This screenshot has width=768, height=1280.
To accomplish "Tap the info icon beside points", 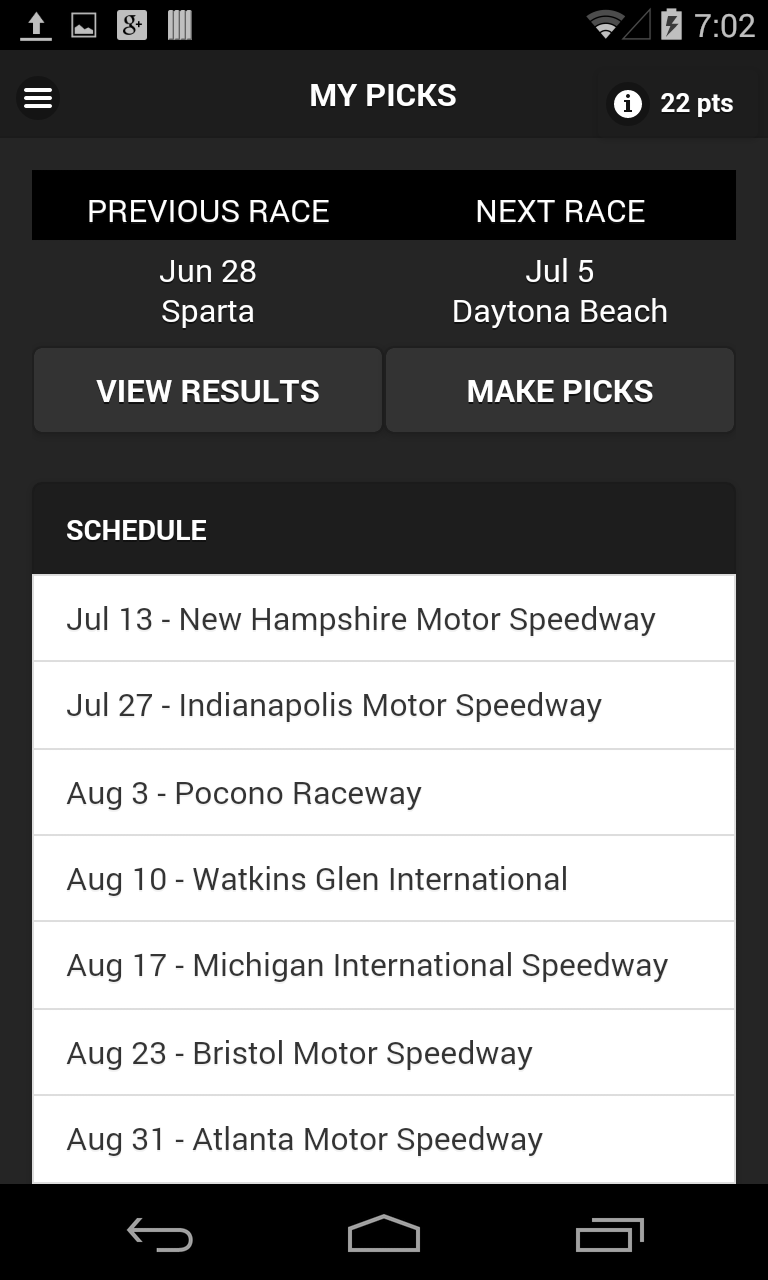I will point(627,103).
